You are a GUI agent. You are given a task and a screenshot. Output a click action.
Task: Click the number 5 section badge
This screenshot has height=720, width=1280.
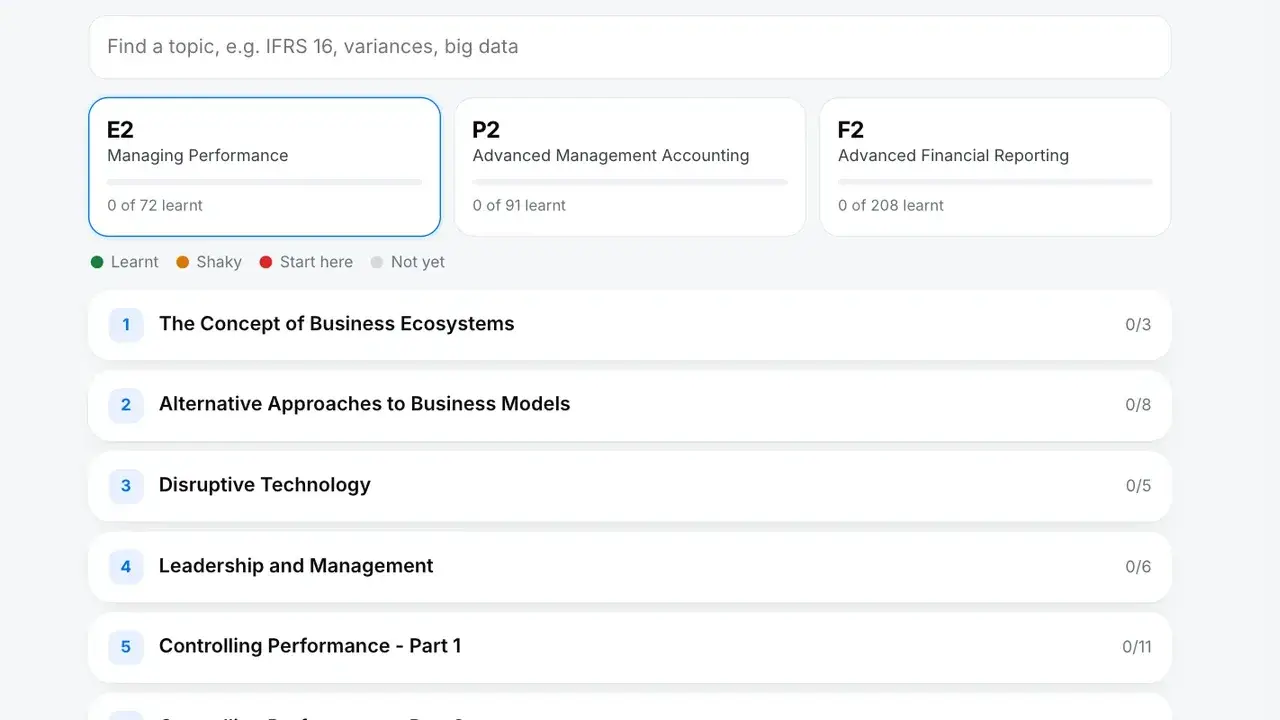[126, 647]
